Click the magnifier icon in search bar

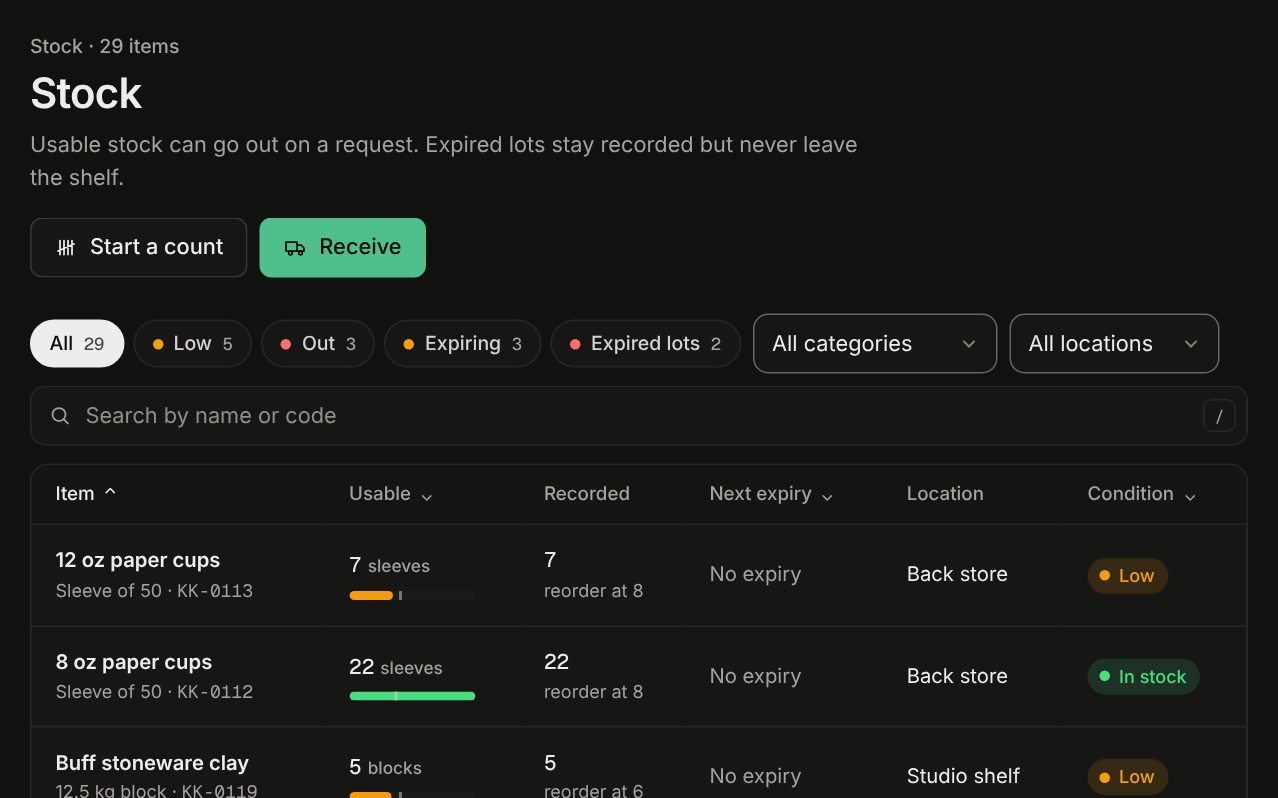point(60,416)
